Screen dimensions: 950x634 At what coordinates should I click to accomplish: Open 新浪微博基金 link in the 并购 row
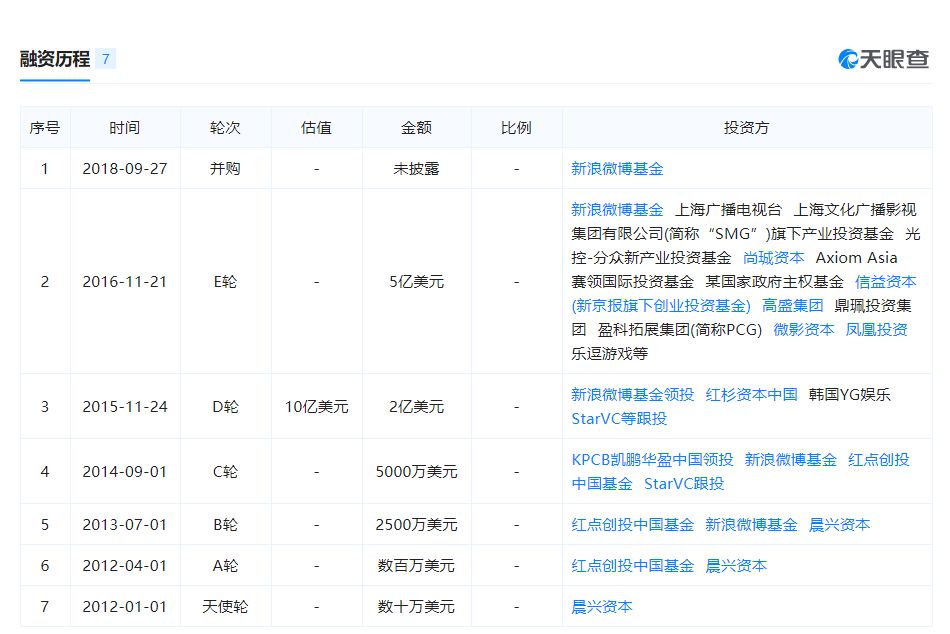point(617,169)
